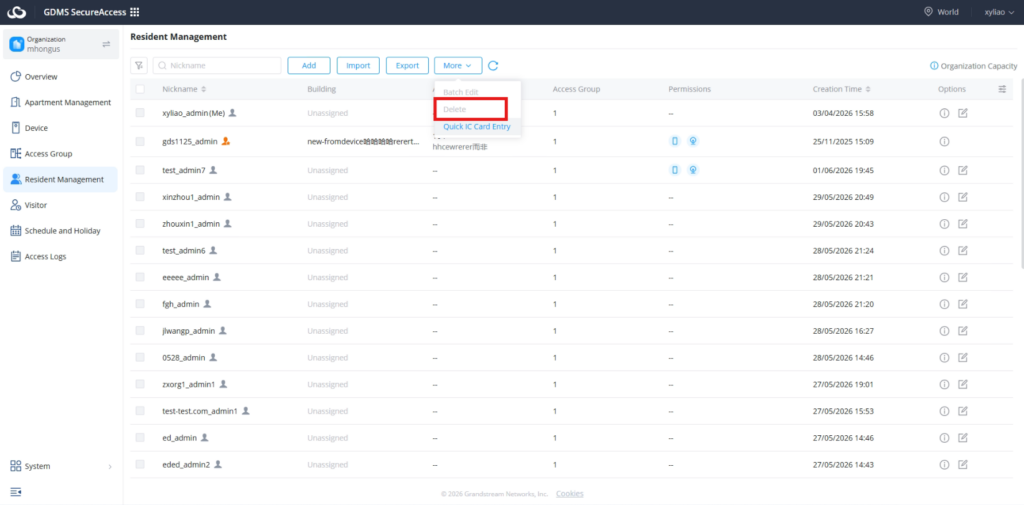Select checkbox for gds1125_admin row
Viewport: 1024px width, 505px height.
click(140, 141)
